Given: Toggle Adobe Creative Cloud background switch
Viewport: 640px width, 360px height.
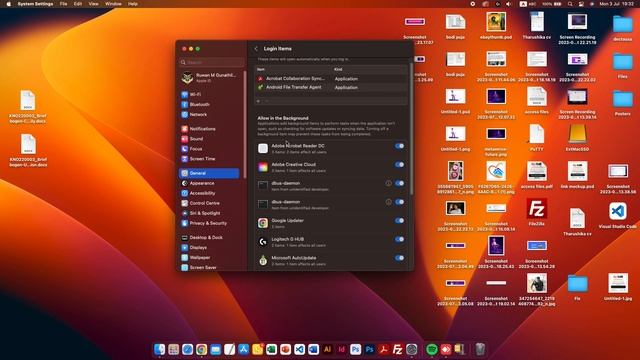Looking at the screenshot, I should point(399,165).
